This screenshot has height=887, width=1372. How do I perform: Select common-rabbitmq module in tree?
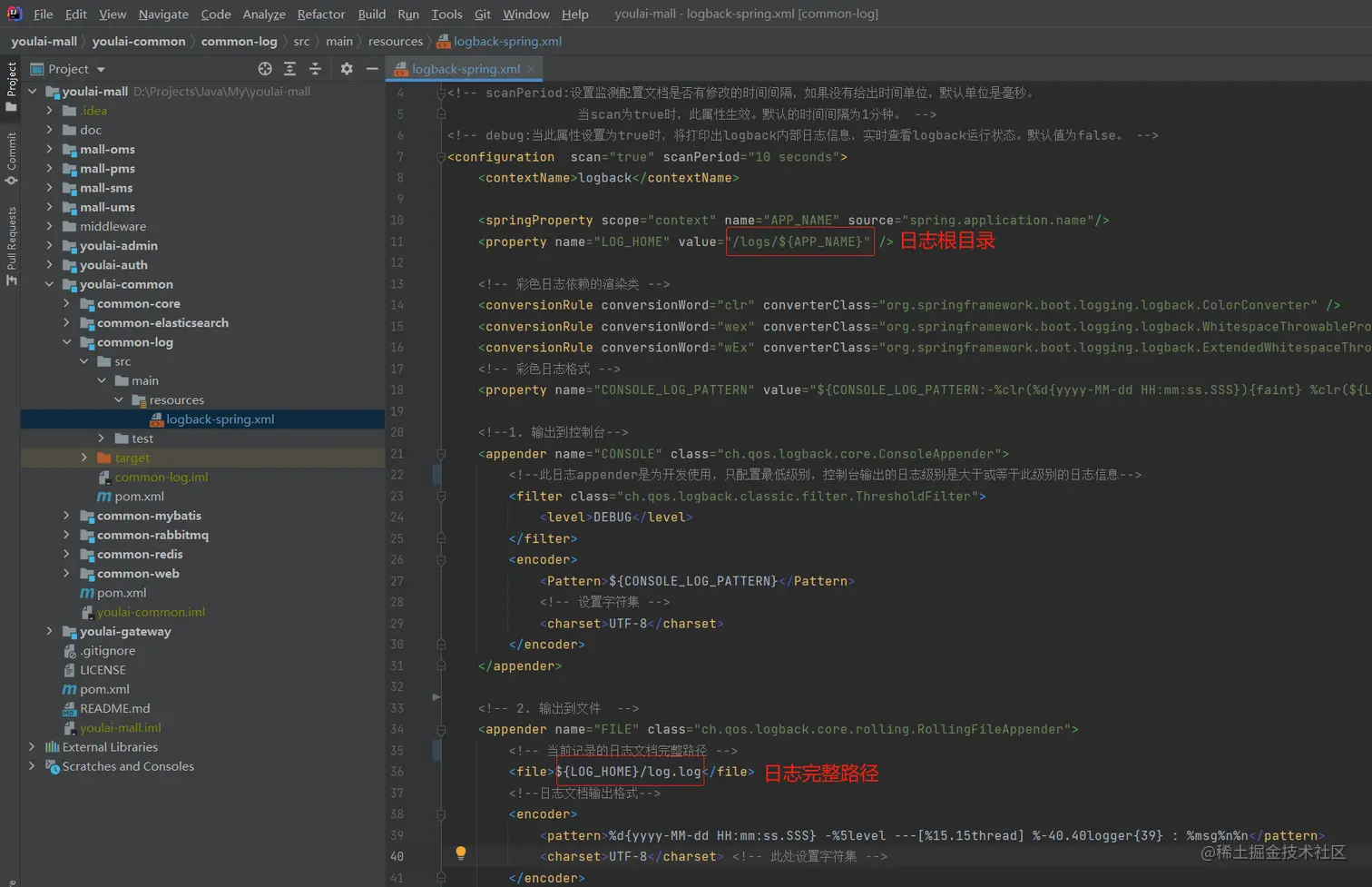coord(152,535)
